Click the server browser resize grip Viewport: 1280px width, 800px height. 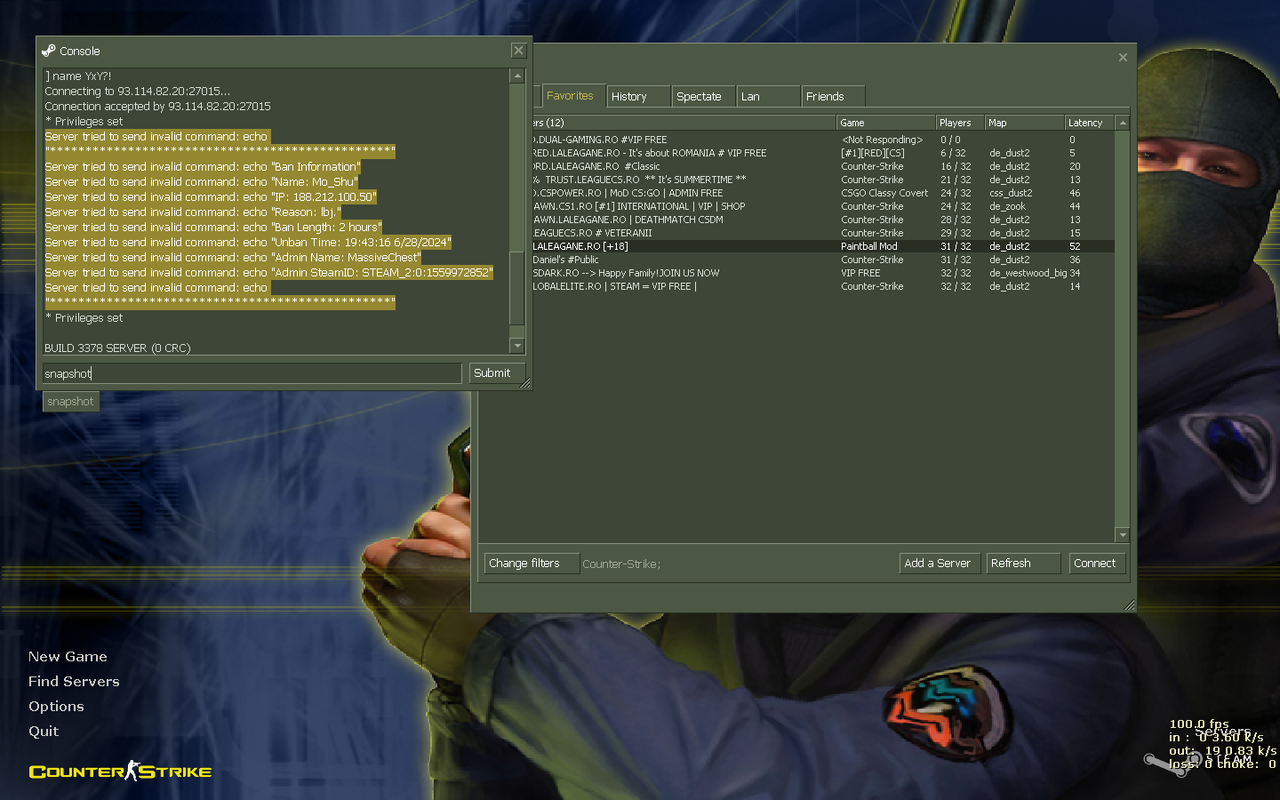[x=1130, y=605]
